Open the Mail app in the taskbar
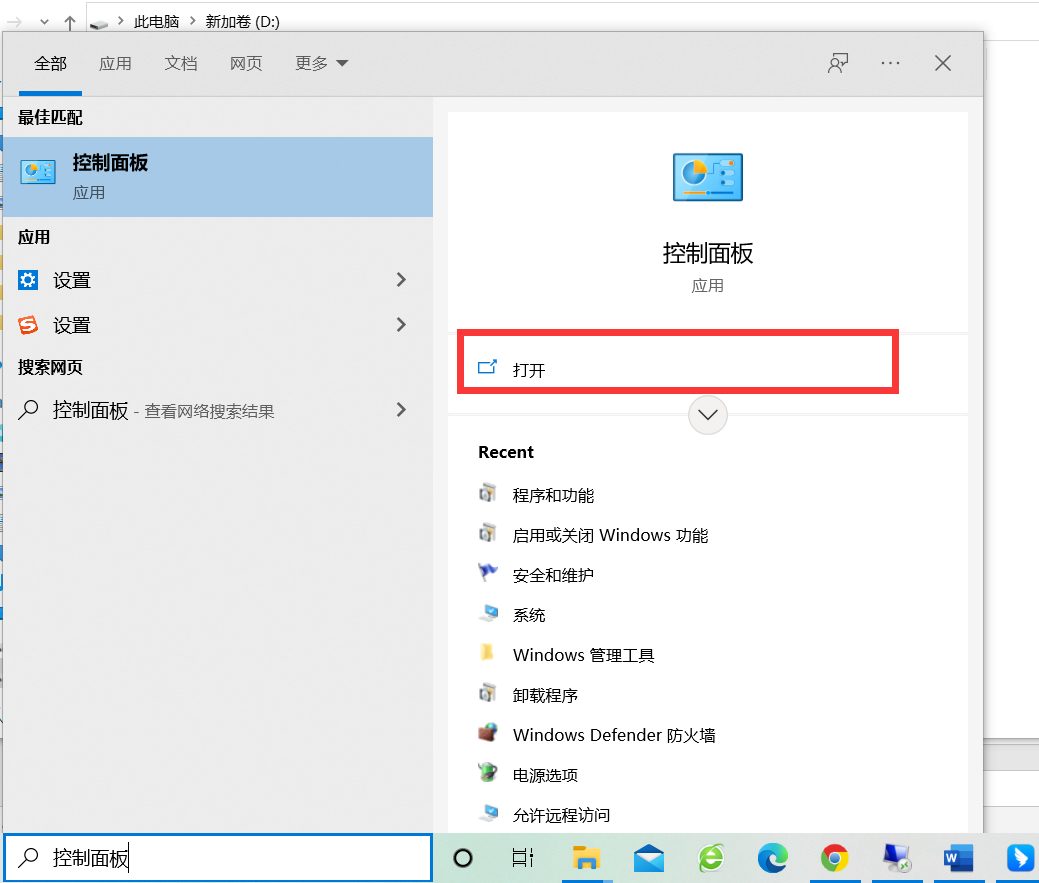 649,858
